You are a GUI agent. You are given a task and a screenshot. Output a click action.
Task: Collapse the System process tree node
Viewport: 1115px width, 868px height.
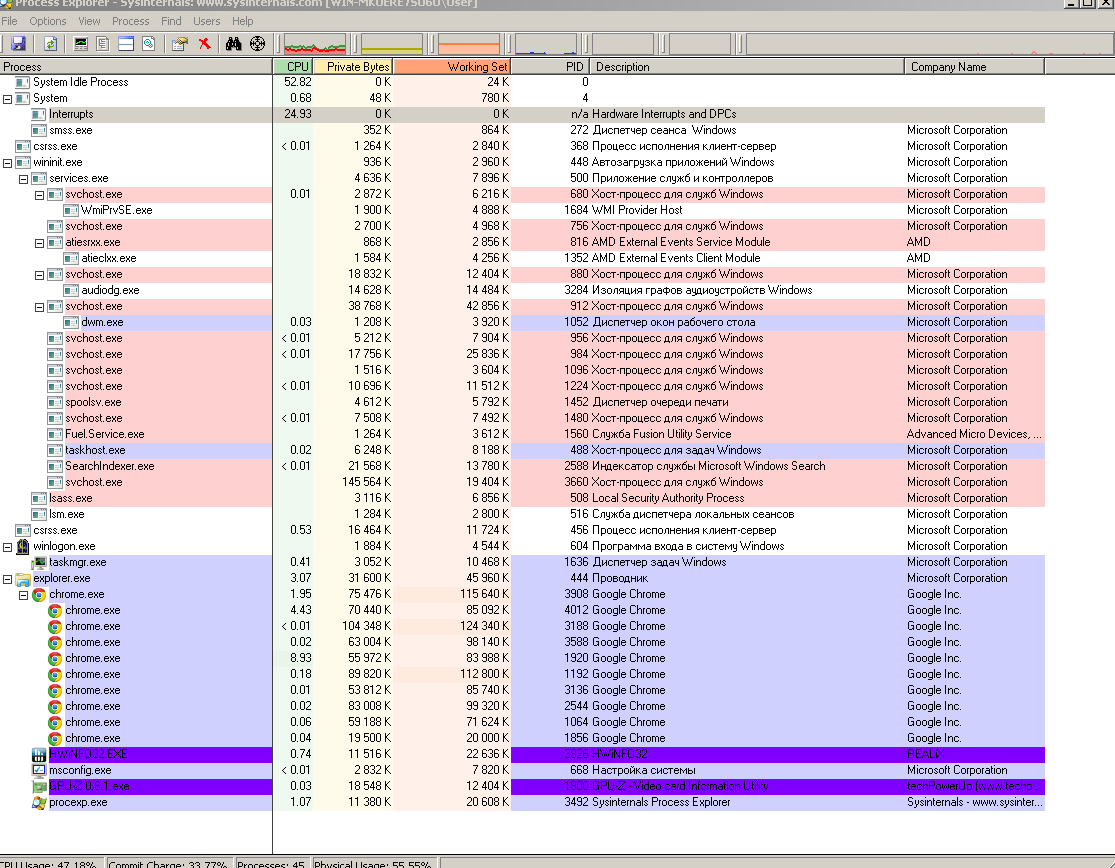coord(8,99)
